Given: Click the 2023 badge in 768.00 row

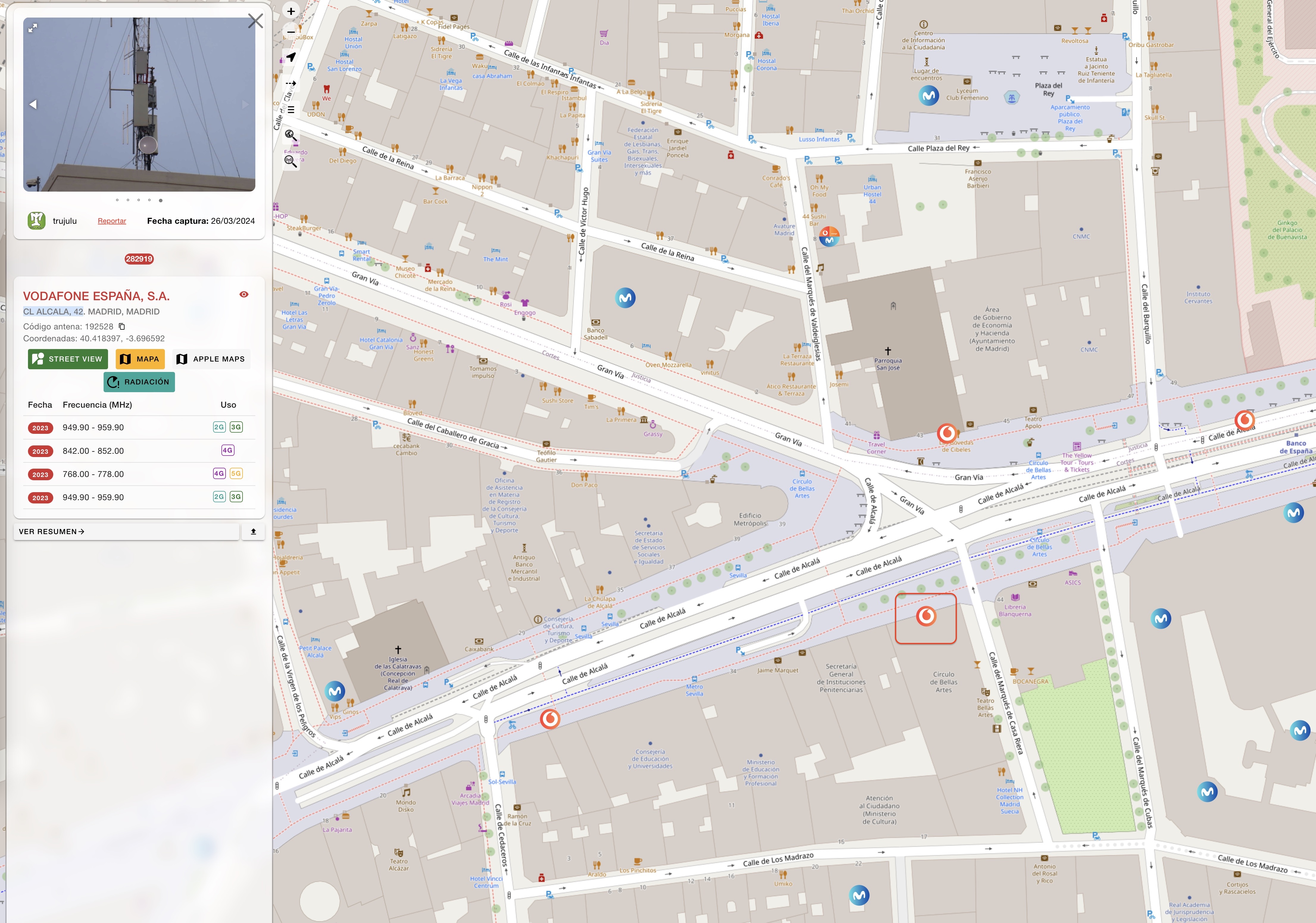Looking at the screenshot, I should pyautogui.click(x=40, y=474).
